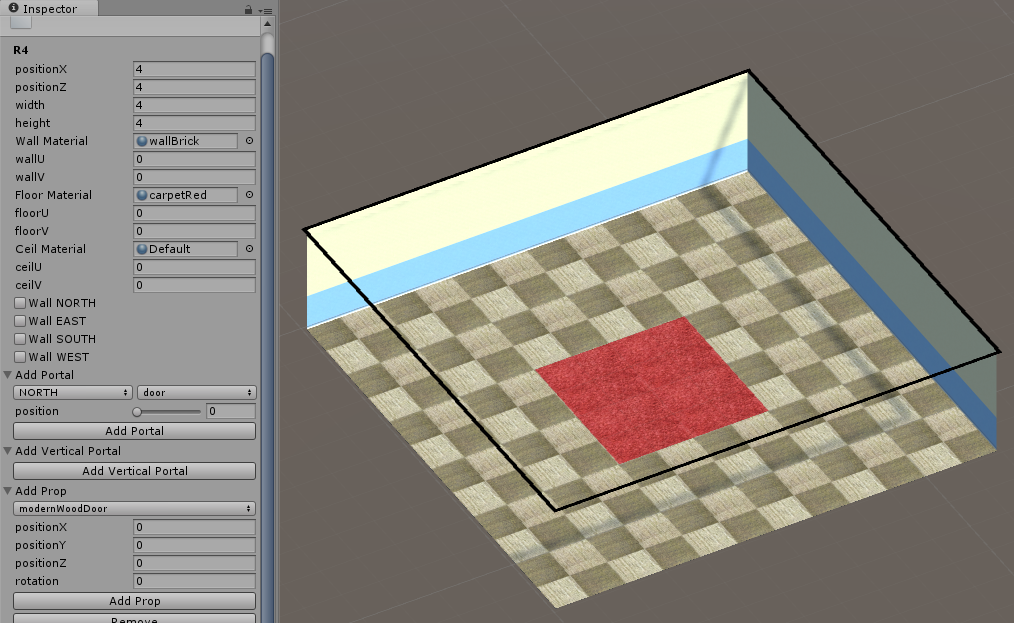Click the Add Vertical Portal button
1014x623 pixels.
click(x=135, y=471)
